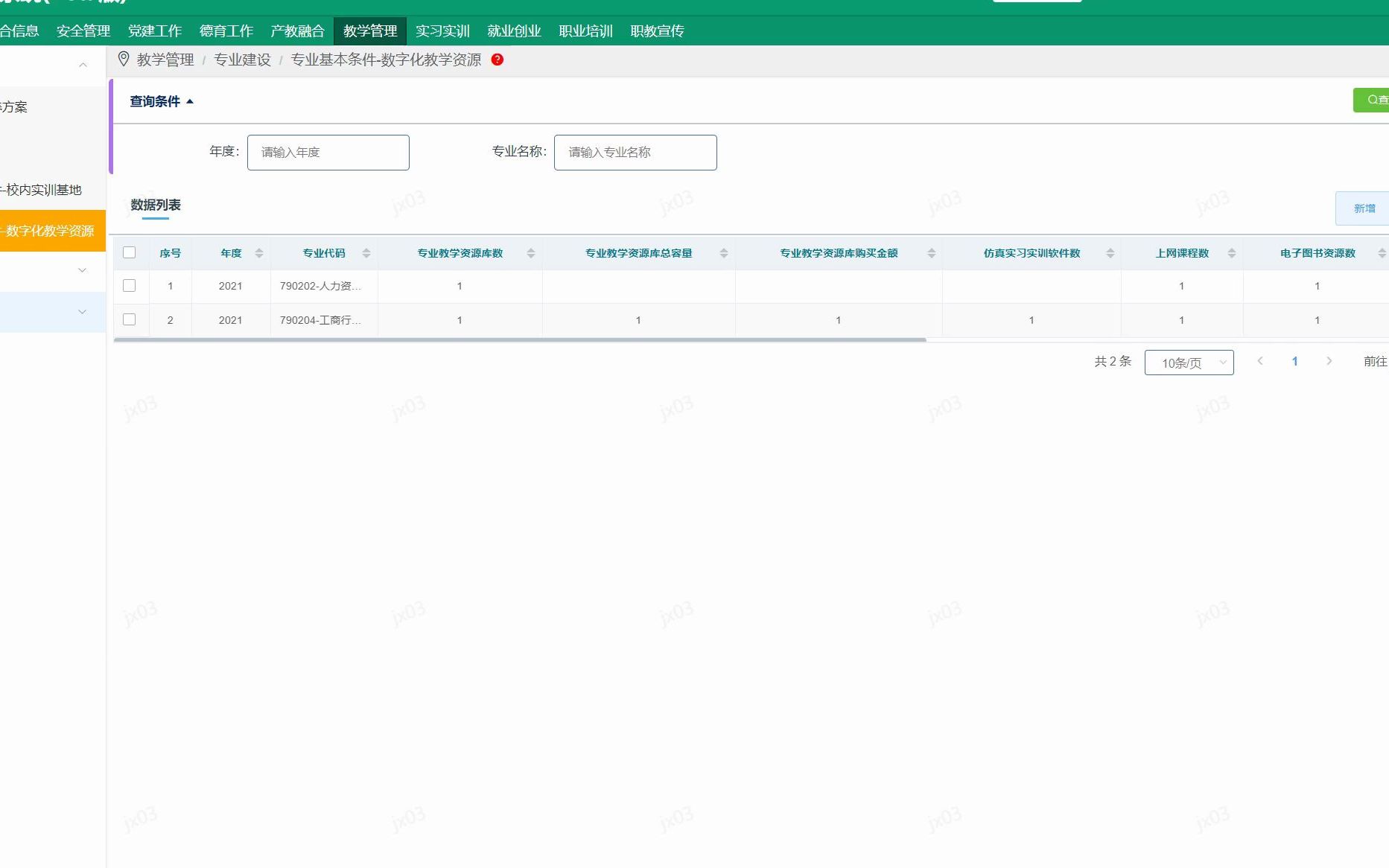Open the 实习实训 menu
The height and width of the screenshot is (868, 1389).
(443, 31)
